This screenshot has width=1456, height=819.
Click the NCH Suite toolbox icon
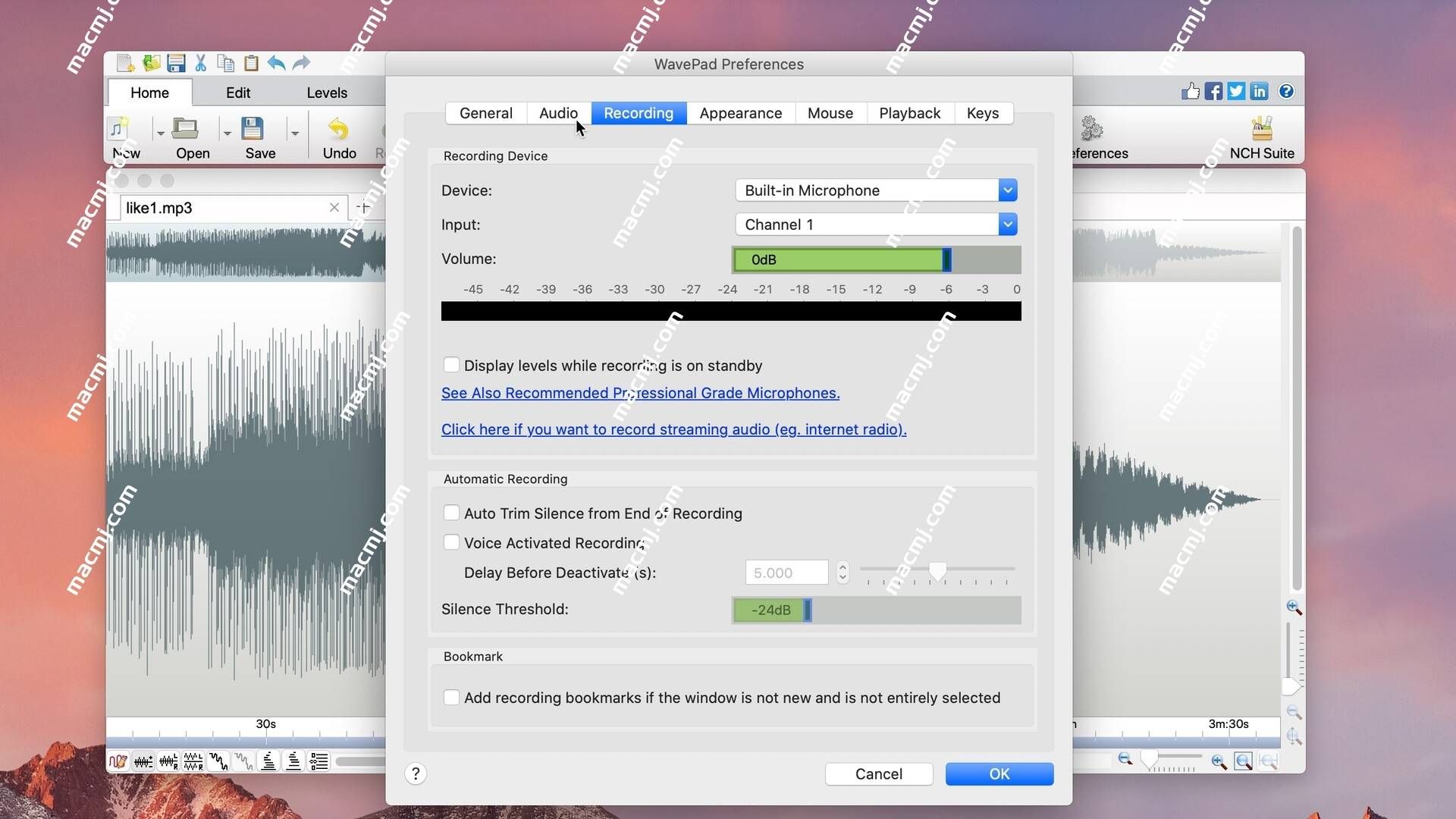1262,128
